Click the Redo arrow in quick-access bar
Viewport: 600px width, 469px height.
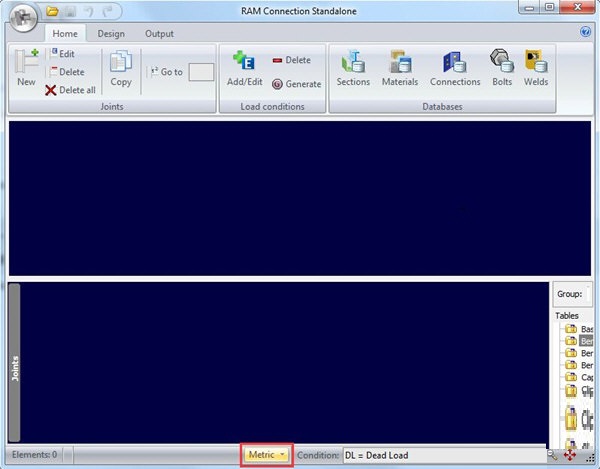[108, 12]
